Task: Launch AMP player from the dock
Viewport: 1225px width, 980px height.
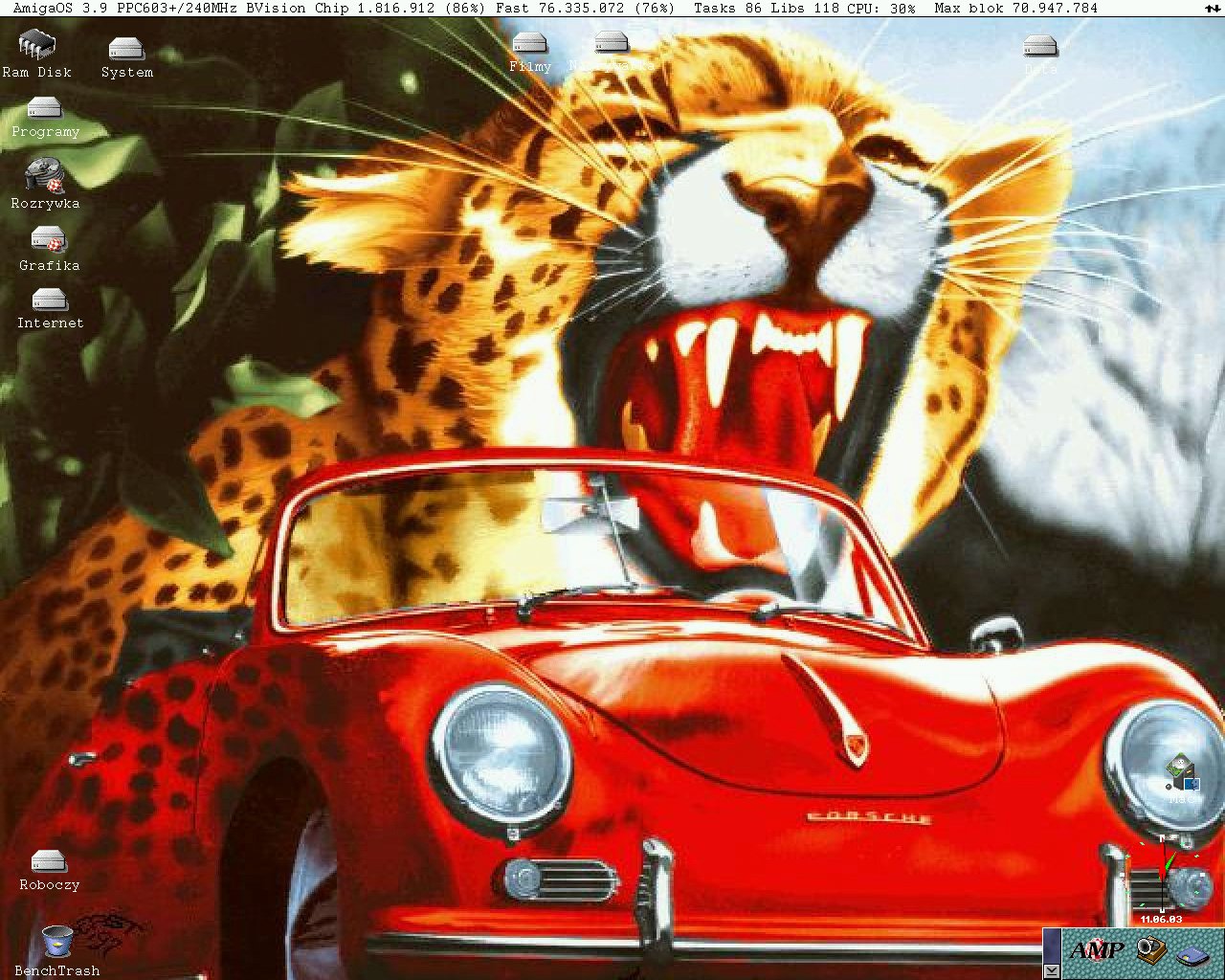Action: [x=1096, y=949]
